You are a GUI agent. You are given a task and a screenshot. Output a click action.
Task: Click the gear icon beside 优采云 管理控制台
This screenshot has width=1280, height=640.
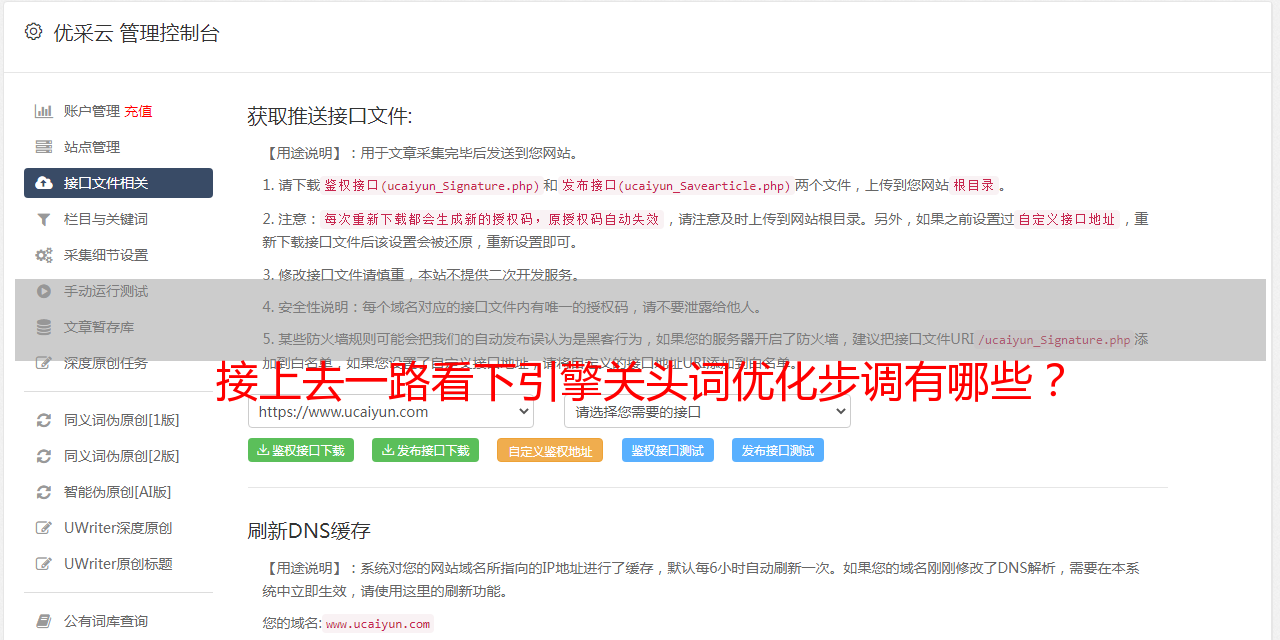coord(33,32)
